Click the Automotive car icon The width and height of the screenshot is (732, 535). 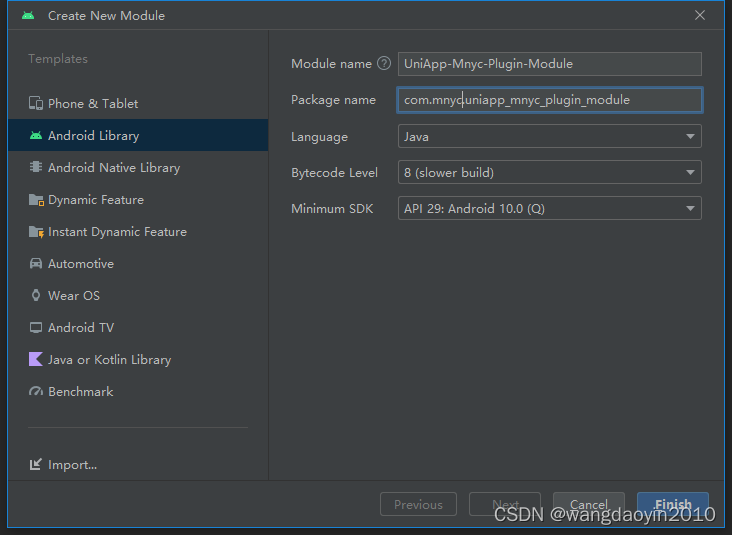coord(36,263)
